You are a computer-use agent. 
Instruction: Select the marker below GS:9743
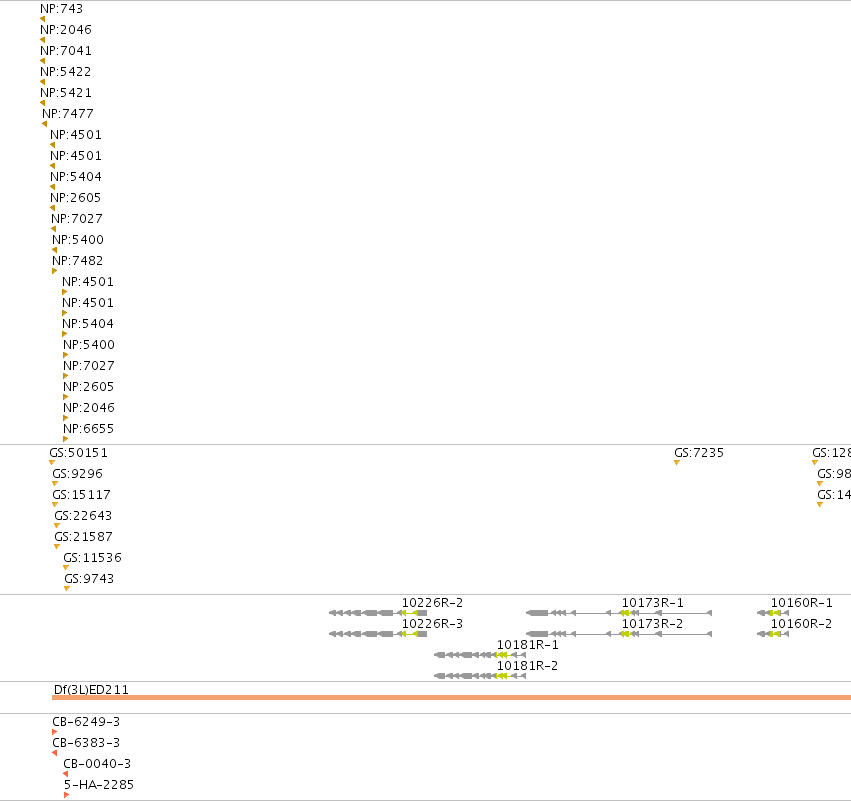[x=67, y=589]
